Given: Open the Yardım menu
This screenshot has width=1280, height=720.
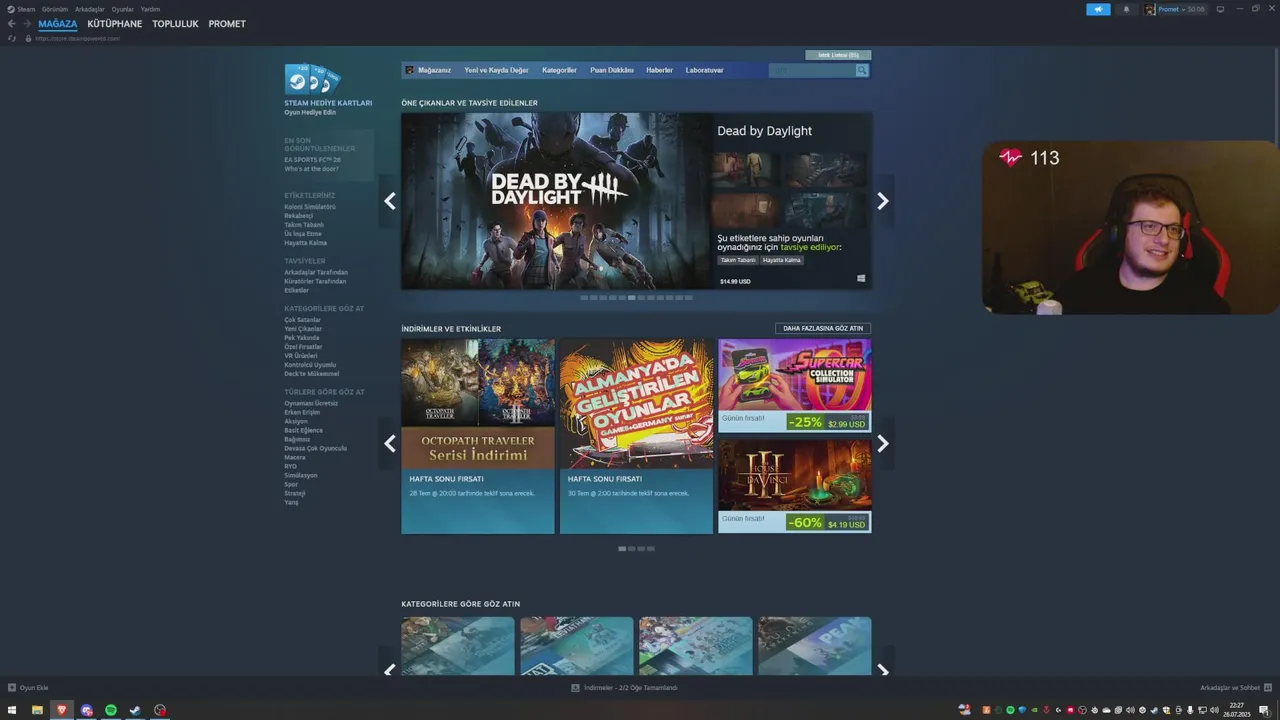Looking at the screenshot, I should click(x=150, y=9).
